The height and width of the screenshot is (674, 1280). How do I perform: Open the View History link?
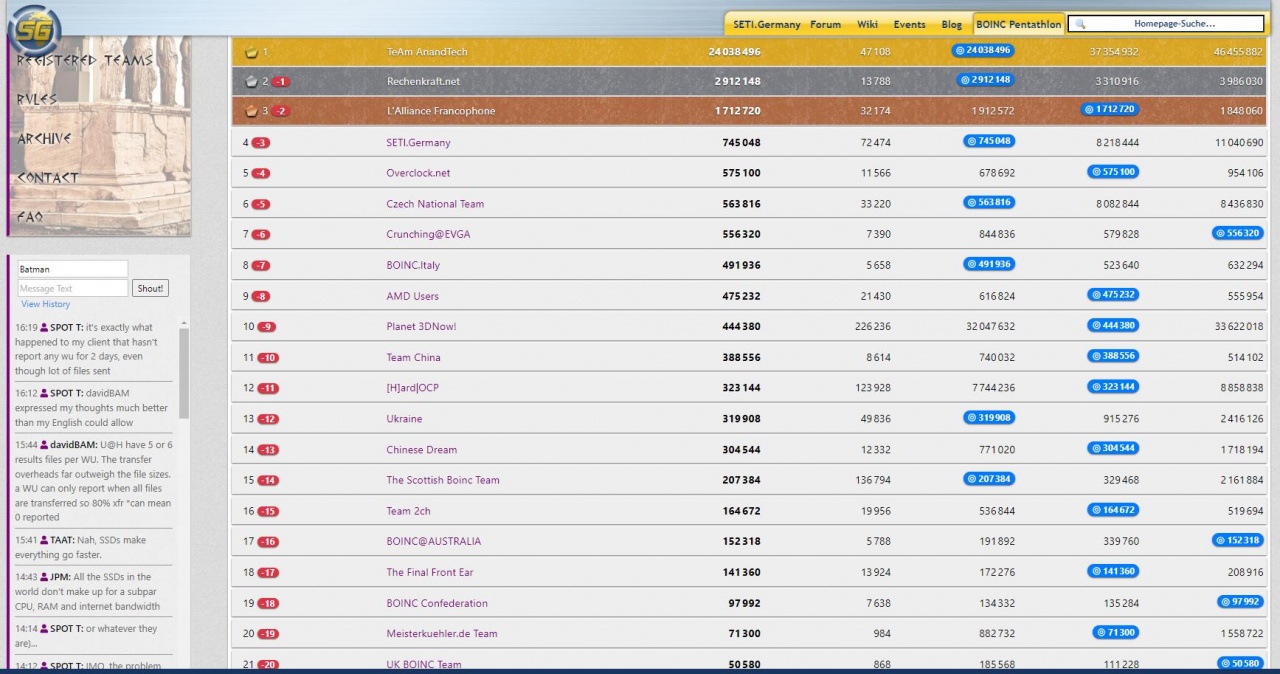[46, 304]
